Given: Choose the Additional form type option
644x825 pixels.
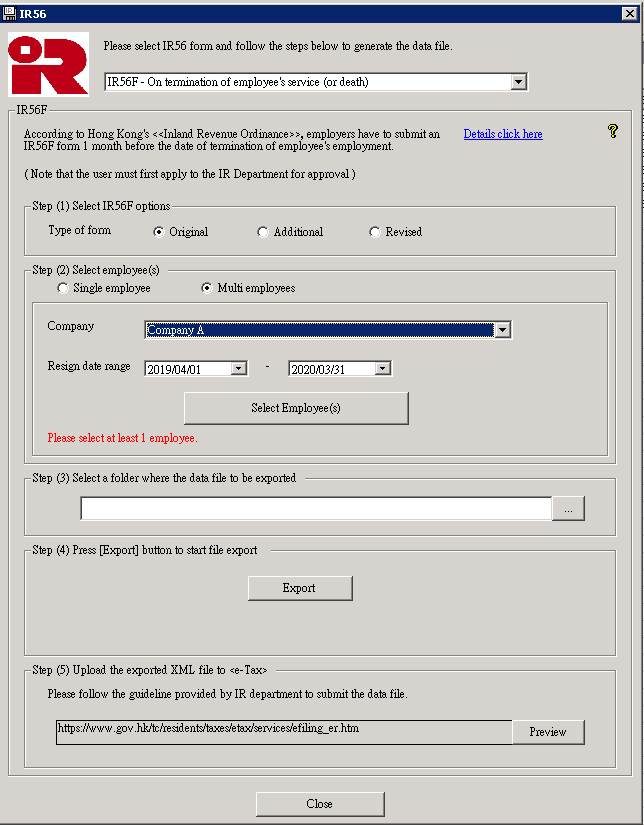Looking at the screenshot, I should click(263, 232).
